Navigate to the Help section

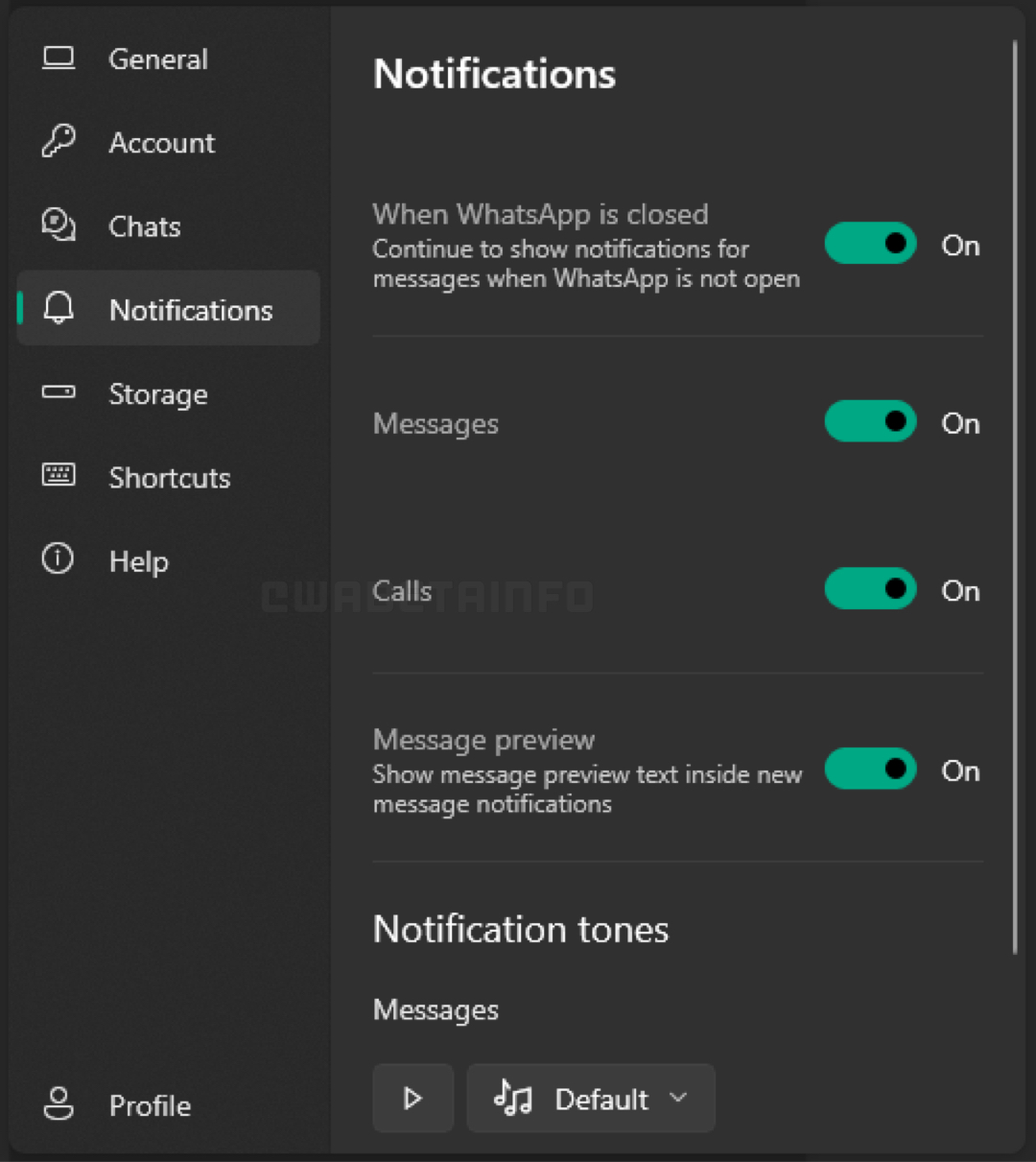(138, 560)
